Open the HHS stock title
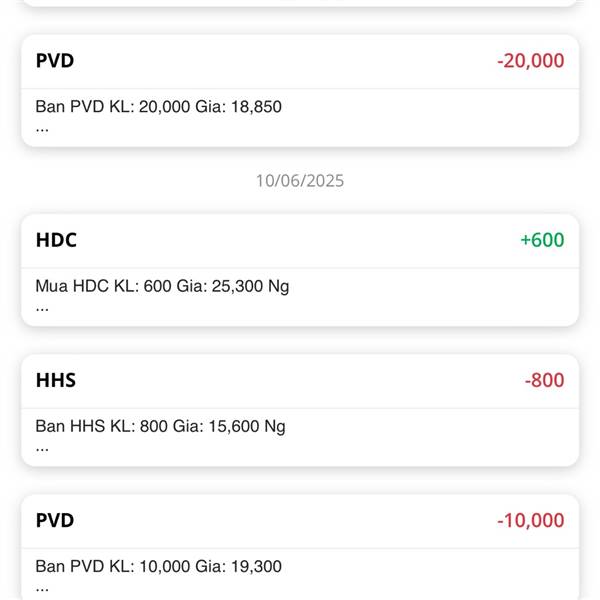This screenshot has width=600, height=600. (x=56, y=380)
